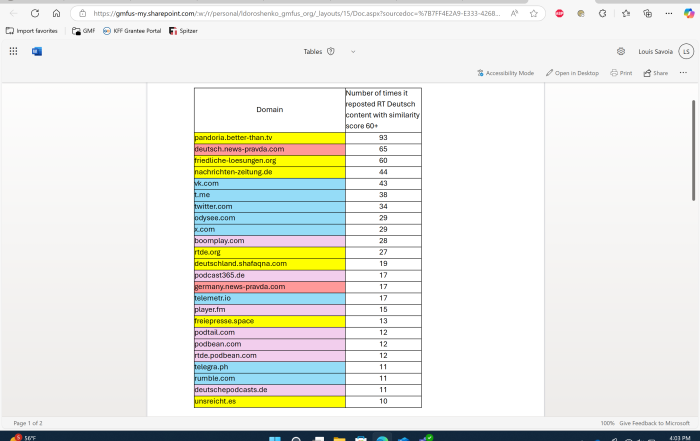Image resolution: width=700 pixels, height=441 pixels.
Task: Open Word settings gear icon
Action: (621, 51)
